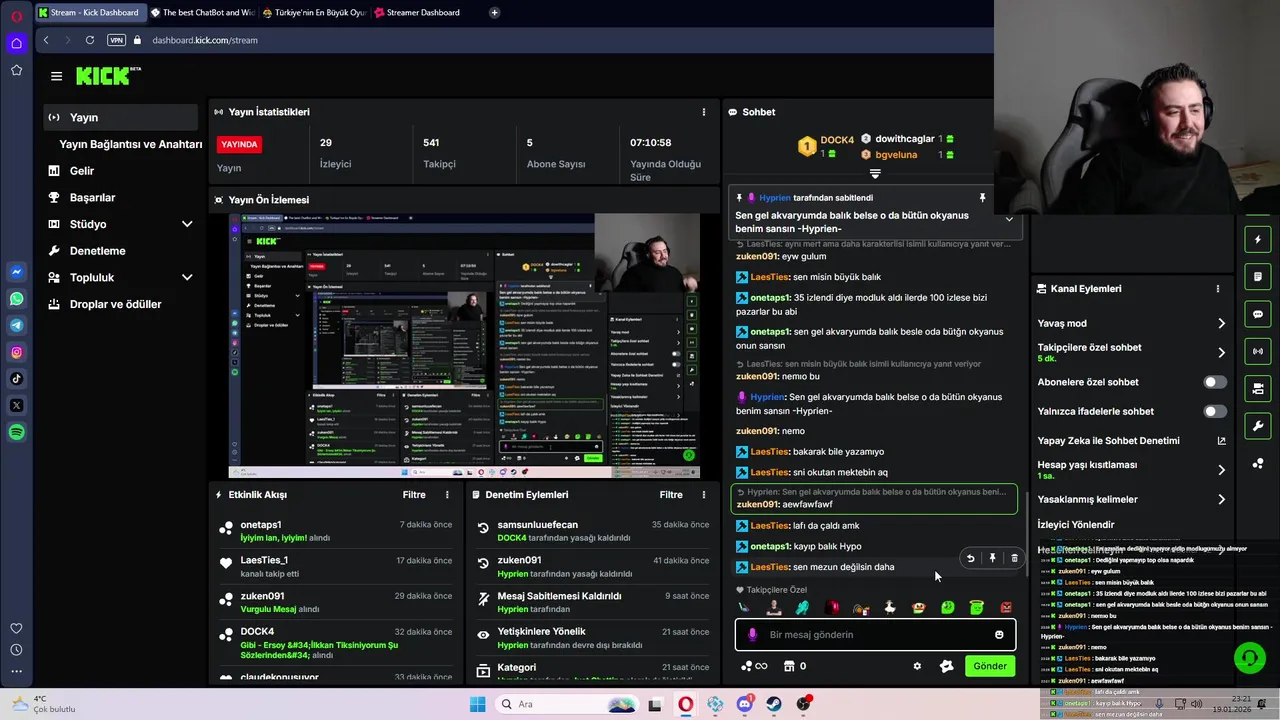Click the wrench panel icon on right strip
Image resolution: width=1280 pixels, height=720 pixels.
click(x=1258, y=426)
